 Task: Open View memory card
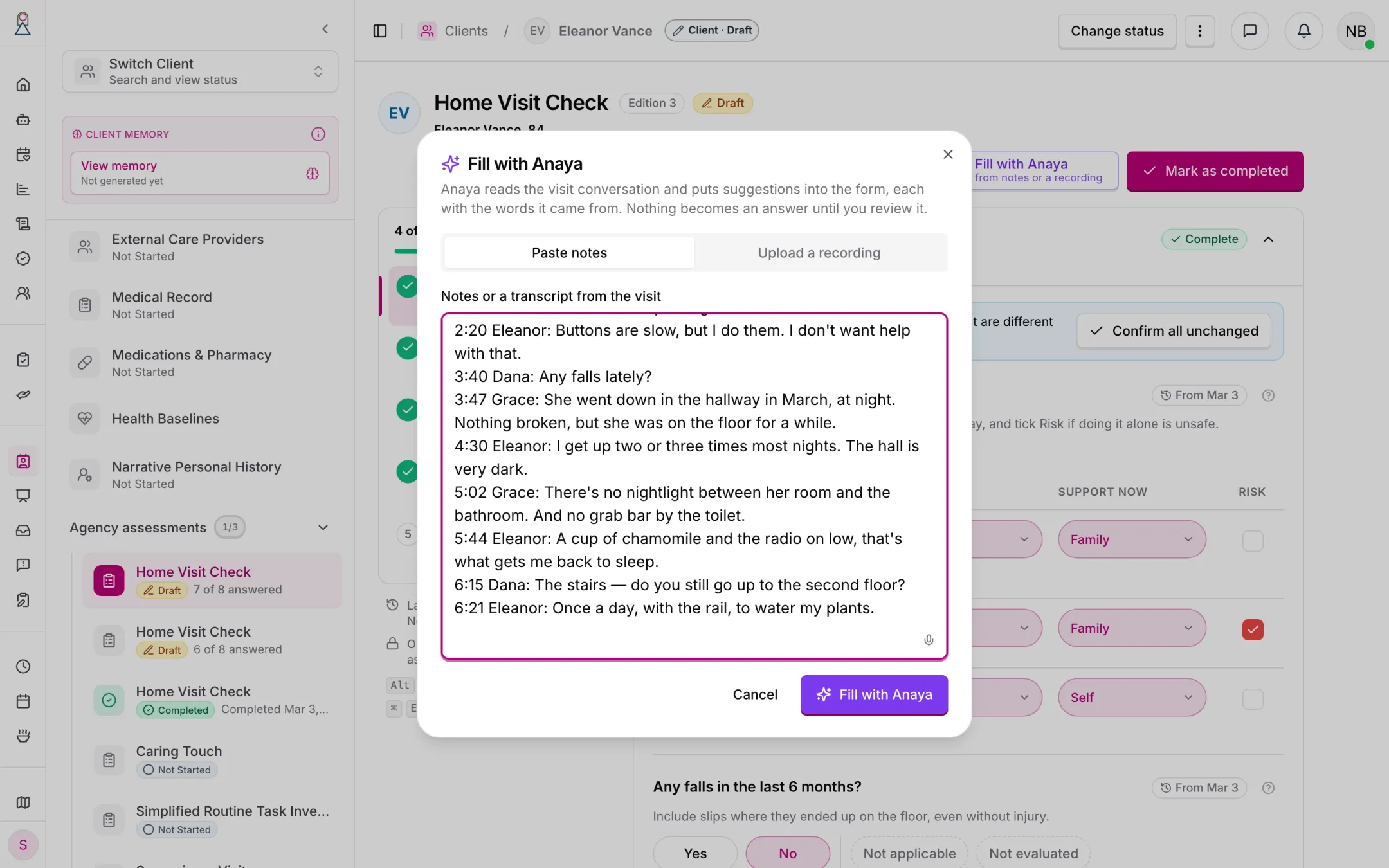200,173
